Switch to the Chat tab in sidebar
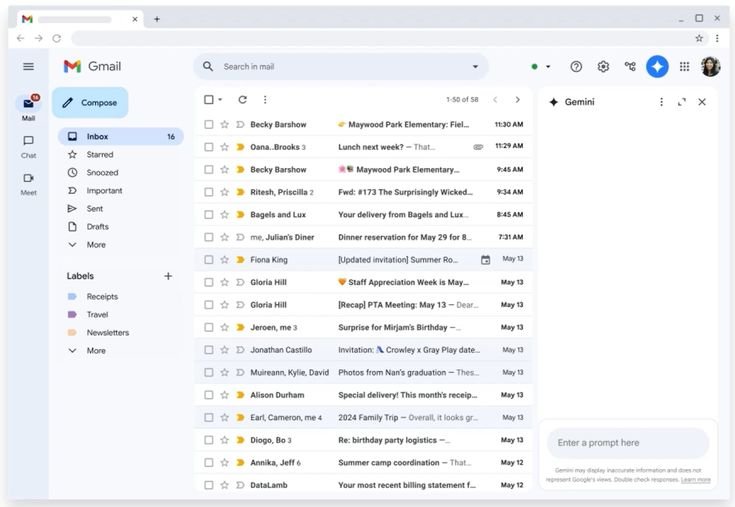The height and width of the screenshot is (507, 735). coord(28,145)
